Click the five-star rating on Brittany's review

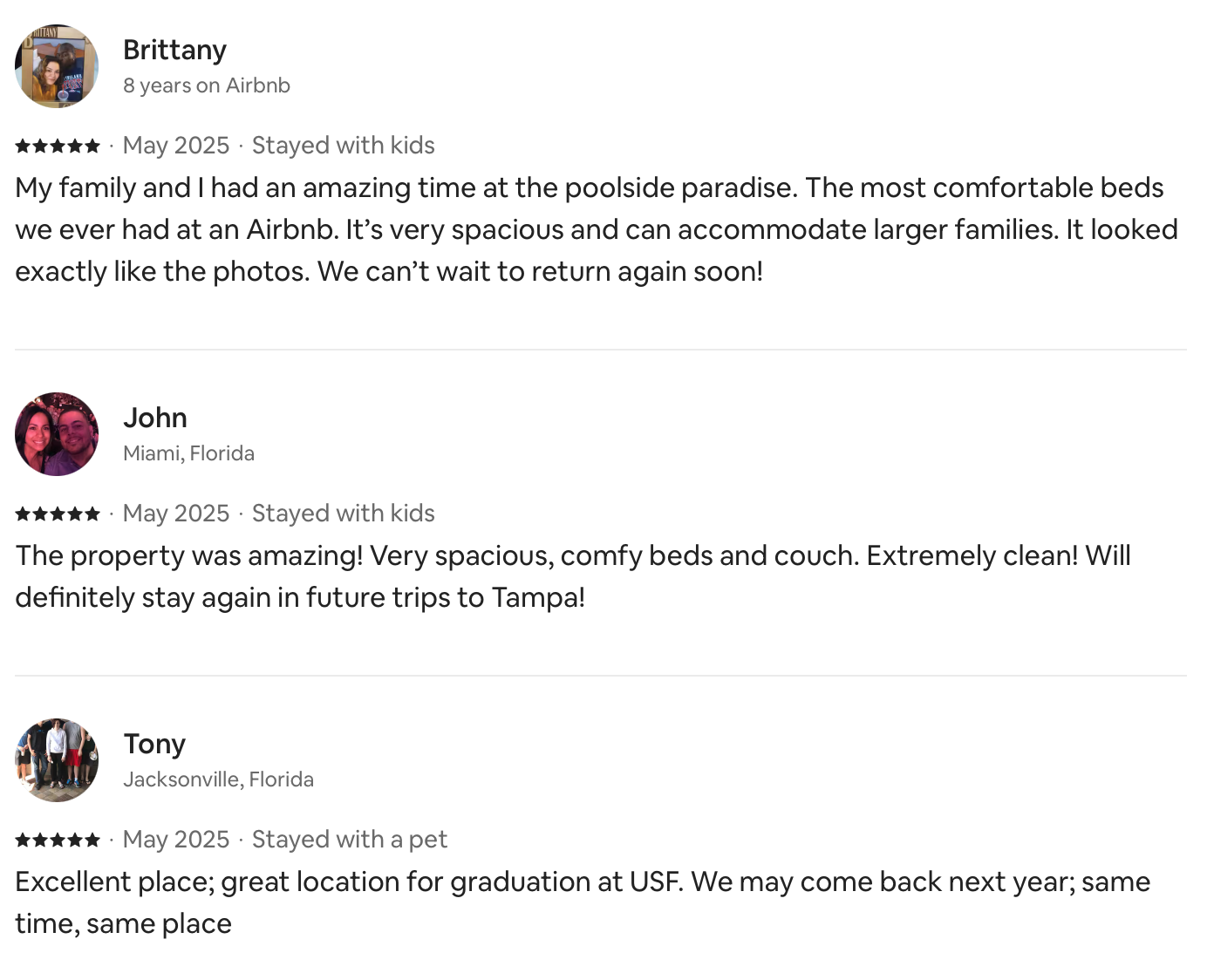(58, 146)
